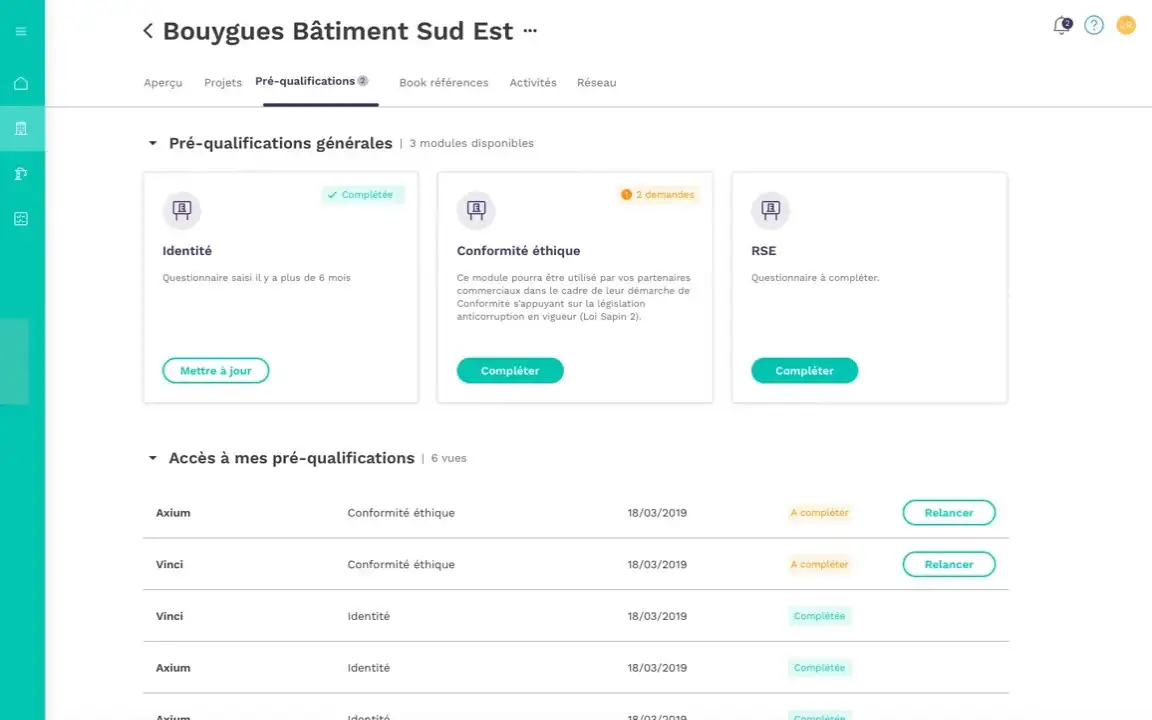Open the crane projects icon in sidebar
1152x720 pixels.
21,173
